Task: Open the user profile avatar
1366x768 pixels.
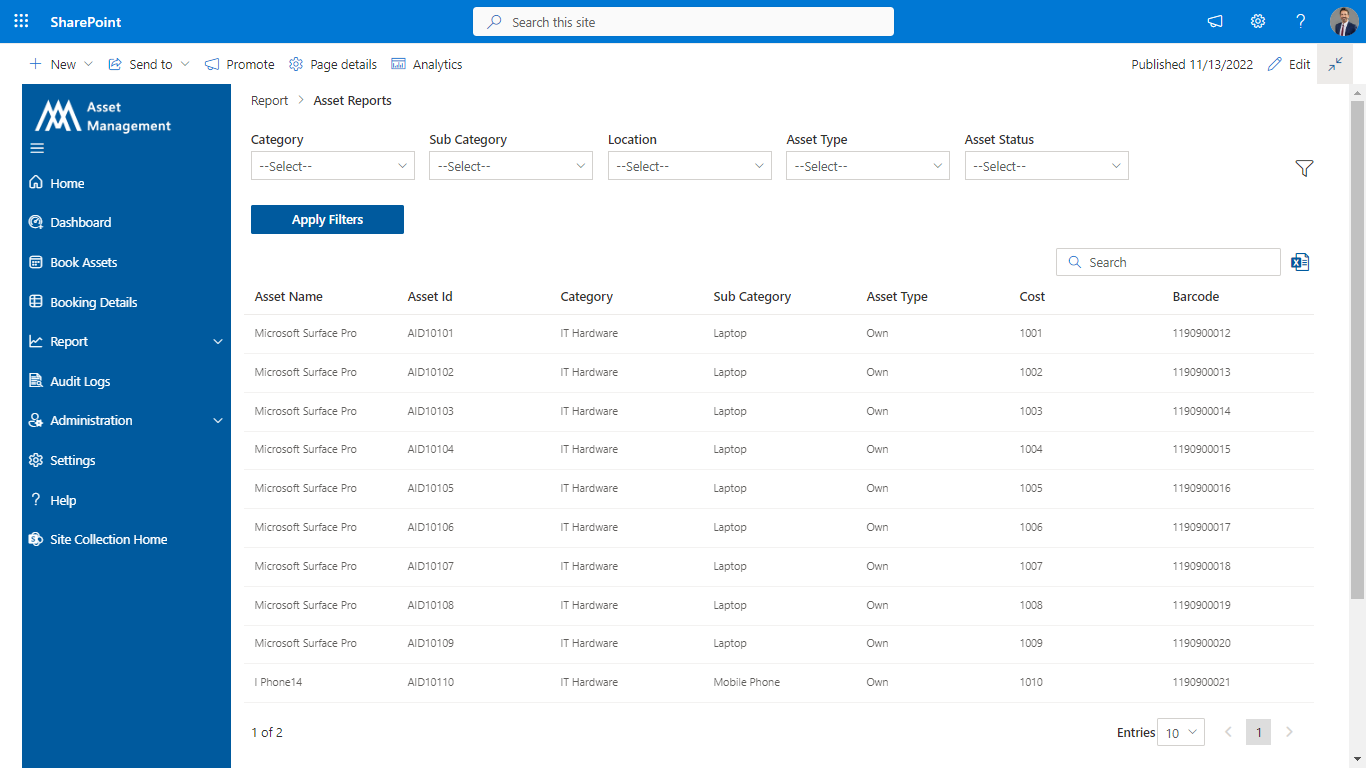Action: click(x=1343, y=21)
